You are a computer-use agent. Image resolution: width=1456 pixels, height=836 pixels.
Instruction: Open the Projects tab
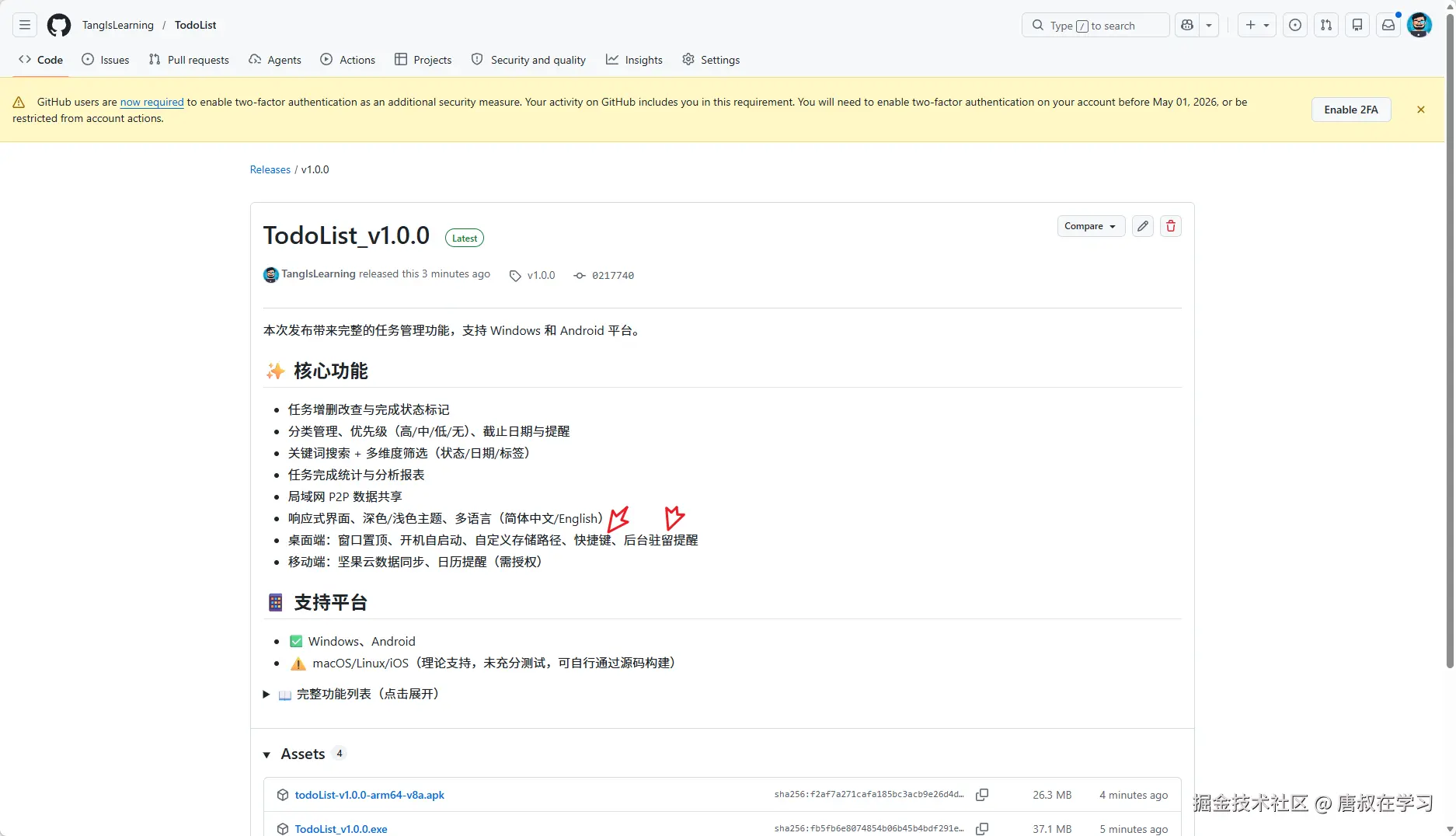[423, 60]
